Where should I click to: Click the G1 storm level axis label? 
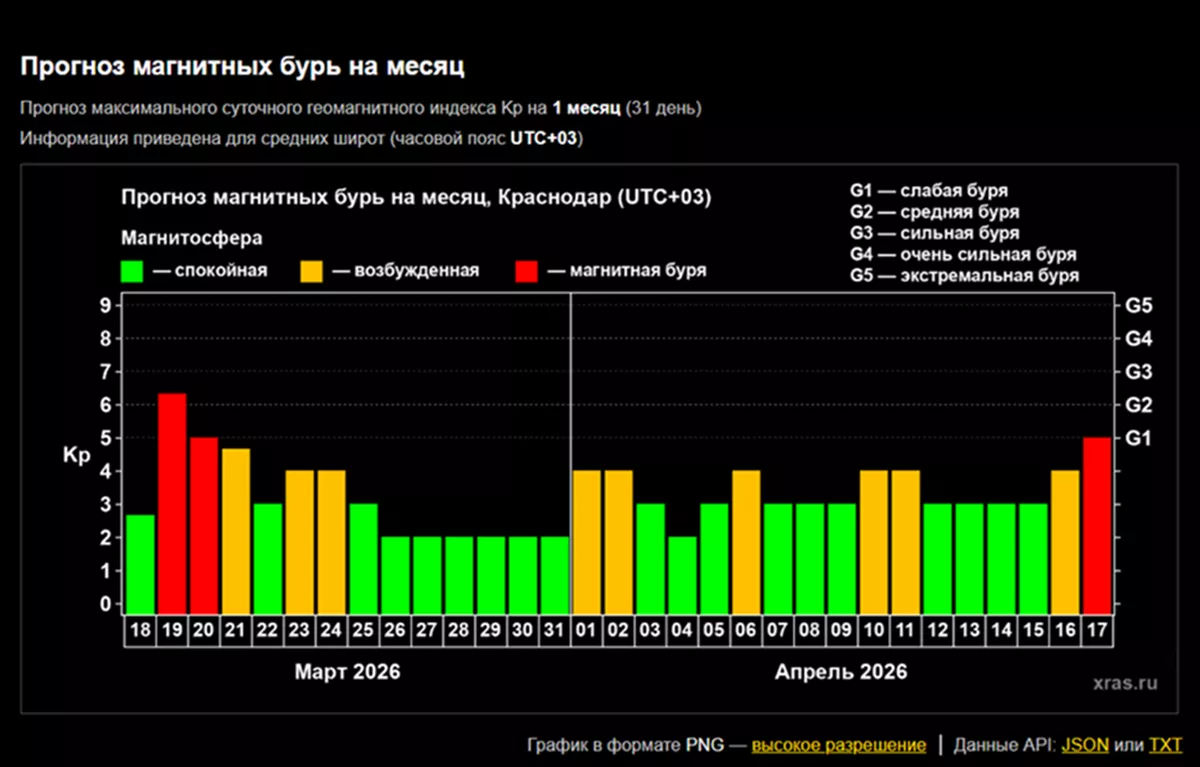[1139, 438]
